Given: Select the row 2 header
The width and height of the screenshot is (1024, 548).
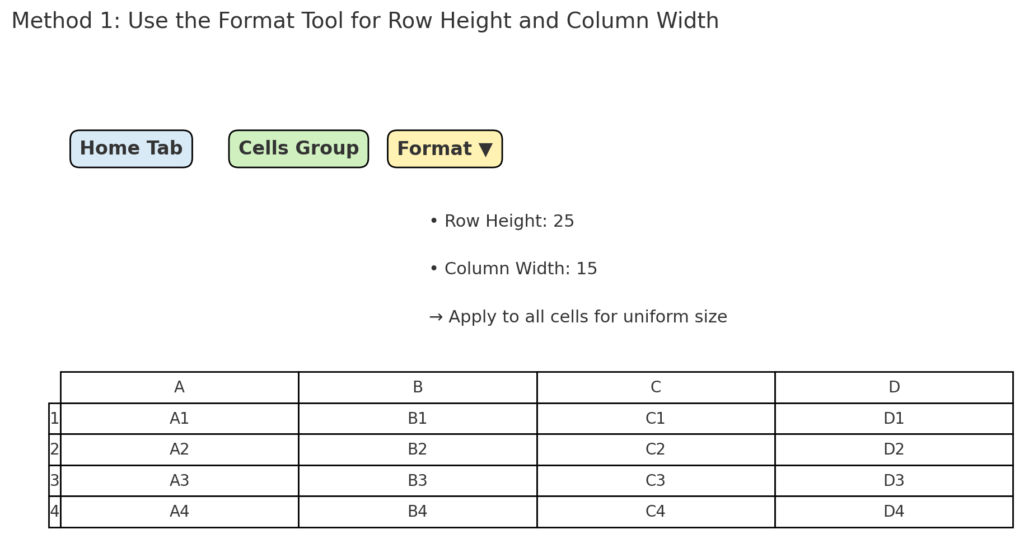Looking at the screenshot, I should pos(55,449).
